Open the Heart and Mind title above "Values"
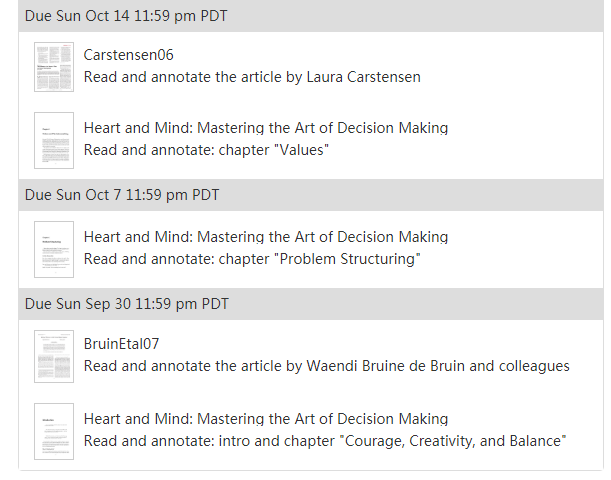This screenshot has height=480, width=611. (266, 128)
